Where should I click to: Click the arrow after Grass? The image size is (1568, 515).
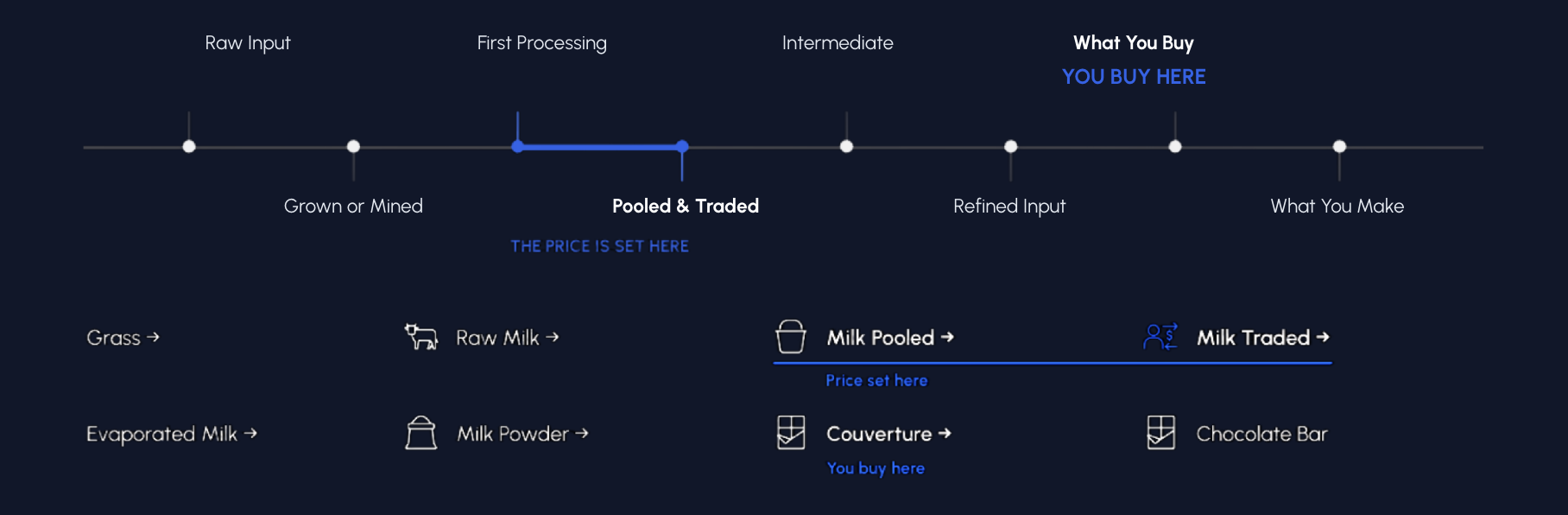coord(153,337)
